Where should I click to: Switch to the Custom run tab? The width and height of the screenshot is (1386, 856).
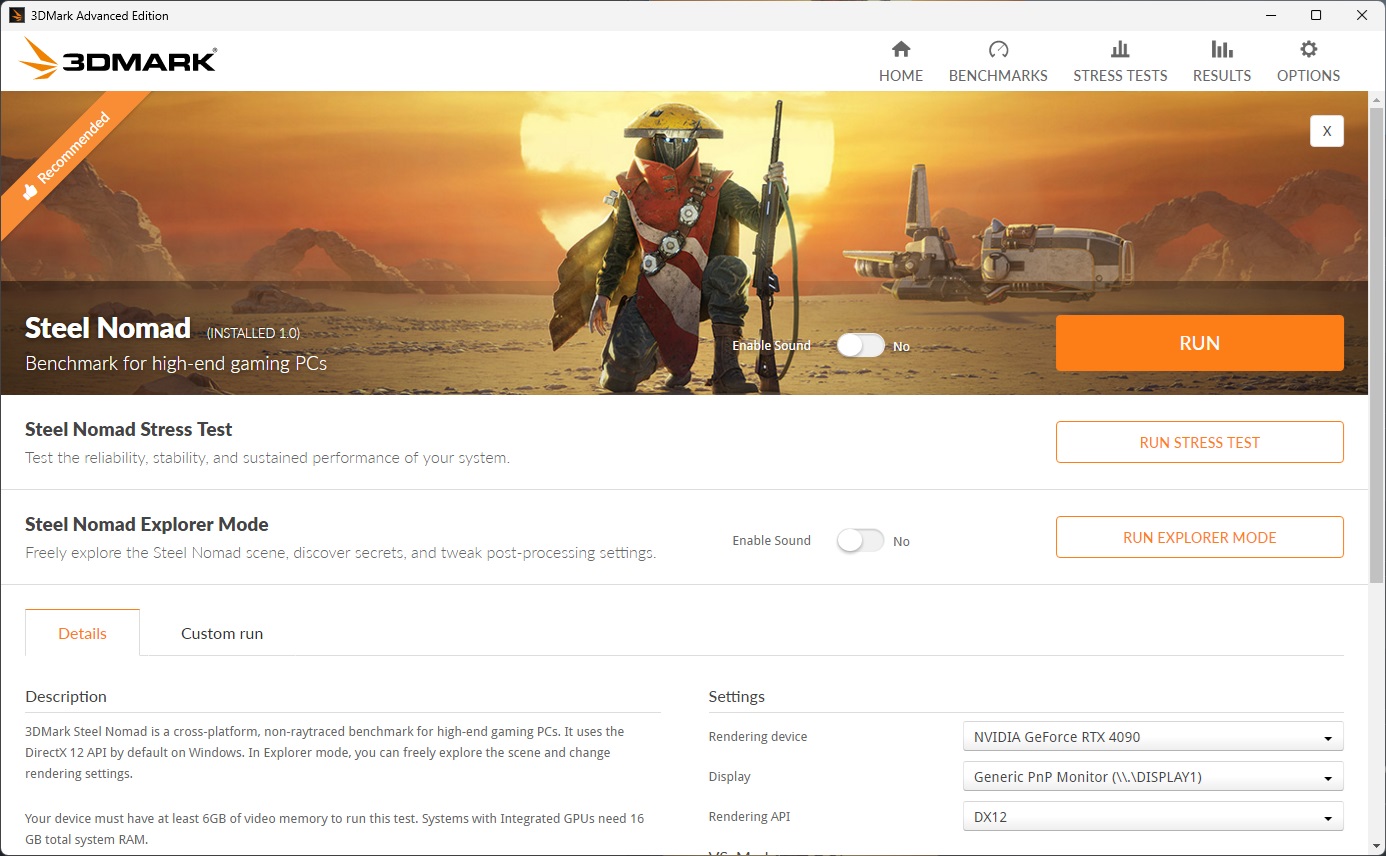coord(222,633)
